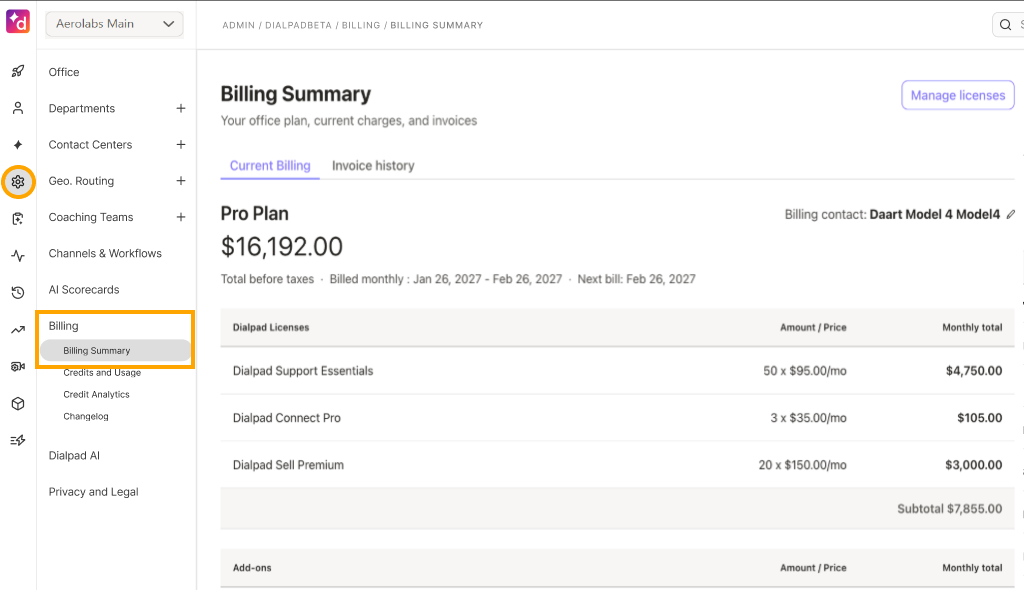Image resolution: width=1024 pixels, height=590 pixels.
Task: Expand Contact Centers with the plus icon
Action: tap(181, 144)
